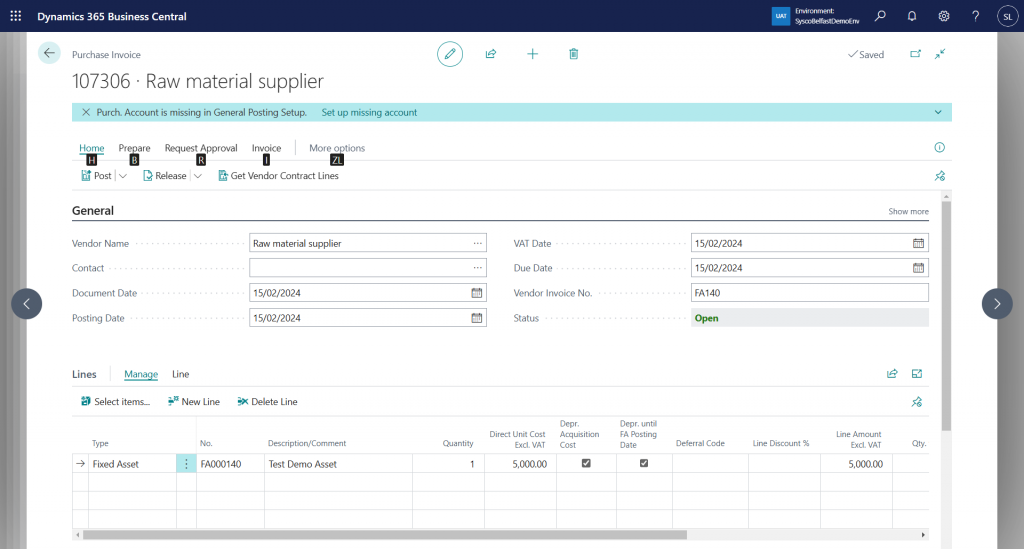The width and height of the screenshot is (1024, 549).
Task: Toggle Depr. until FA Posting Date checkbox
Action: tap(644, 463)
